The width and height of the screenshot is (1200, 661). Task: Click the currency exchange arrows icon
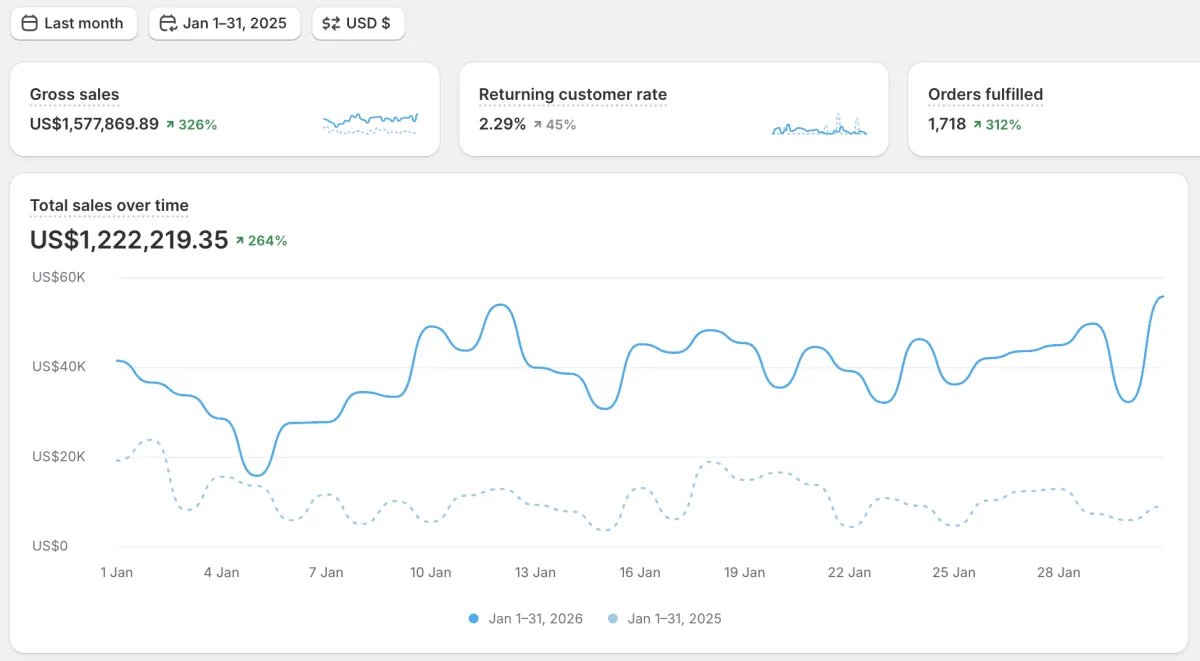[331, 23]
